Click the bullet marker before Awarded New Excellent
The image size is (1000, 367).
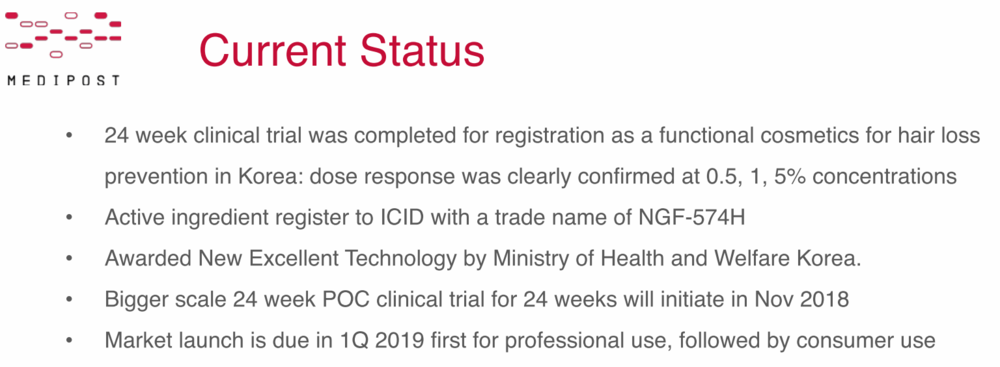click(70, 258)
